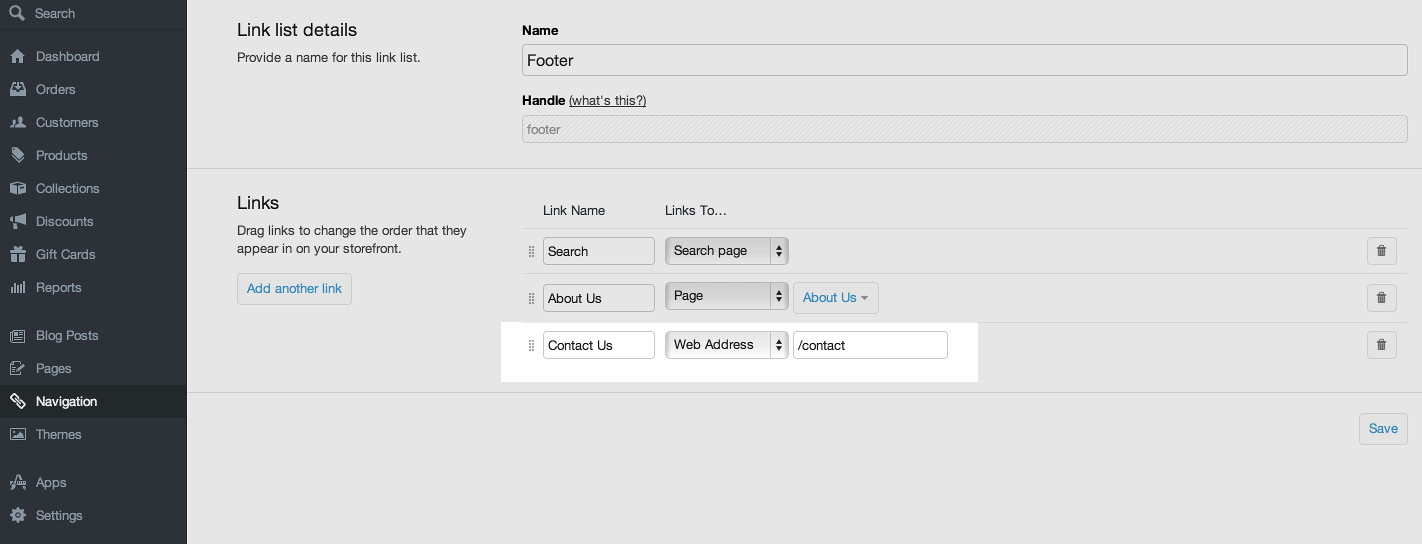Screen dimensions: 1422x544
Task: Expand the Web Address link type dropdown
Action: point(727,345)
